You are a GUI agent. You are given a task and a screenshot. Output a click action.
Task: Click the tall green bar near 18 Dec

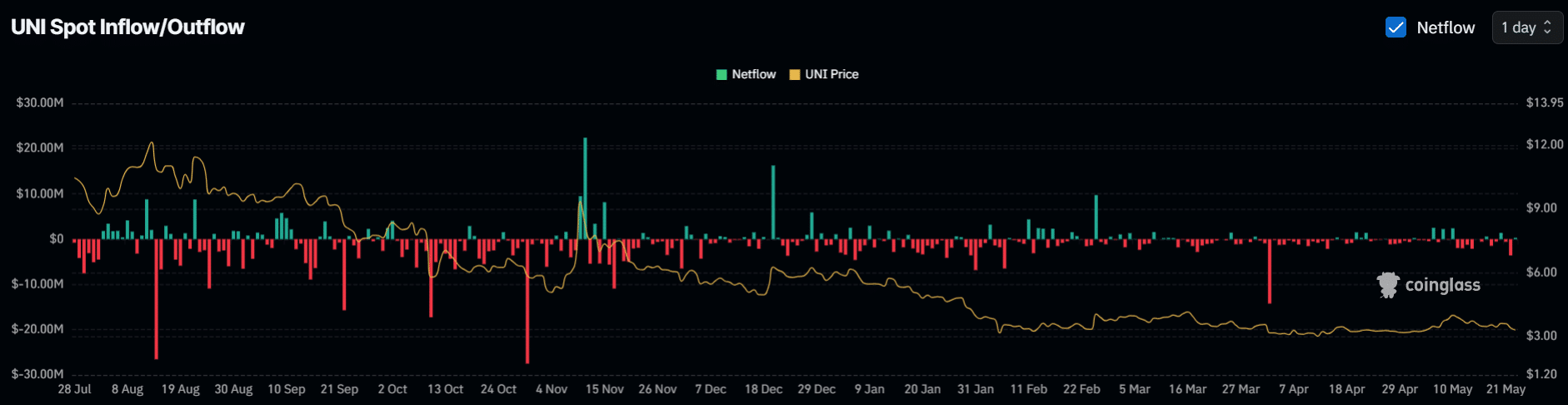pyautogui.click(x=773, y=202)
